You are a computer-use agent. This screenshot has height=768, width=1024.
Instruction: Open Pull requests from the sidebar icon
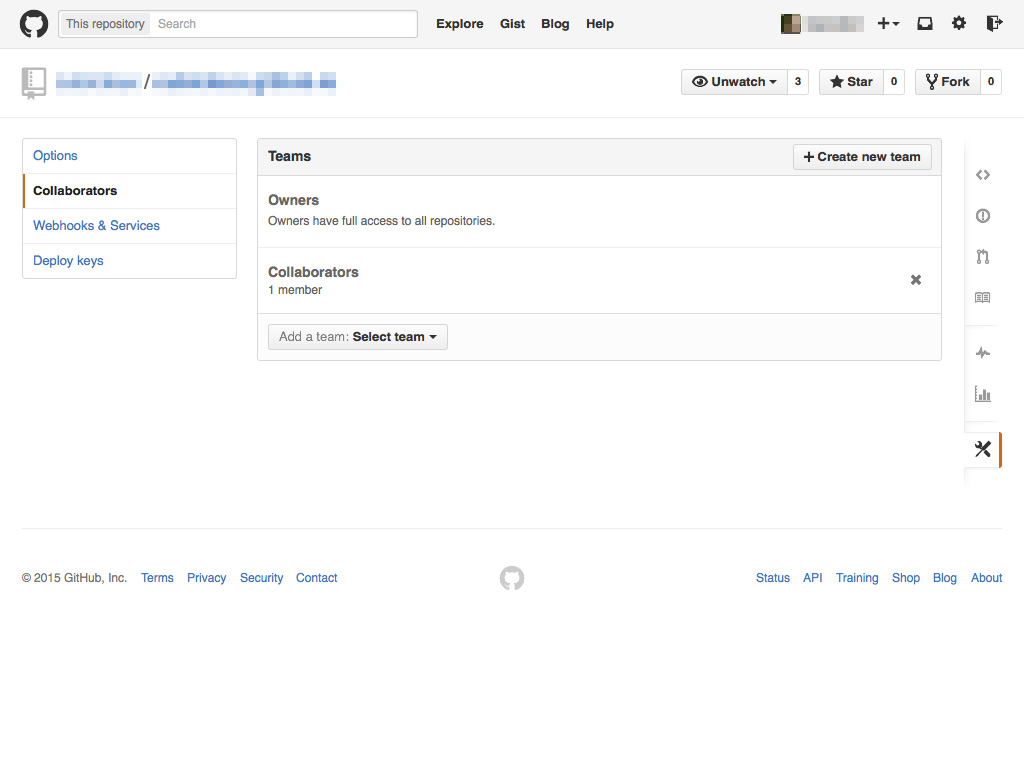coord(982,256)
